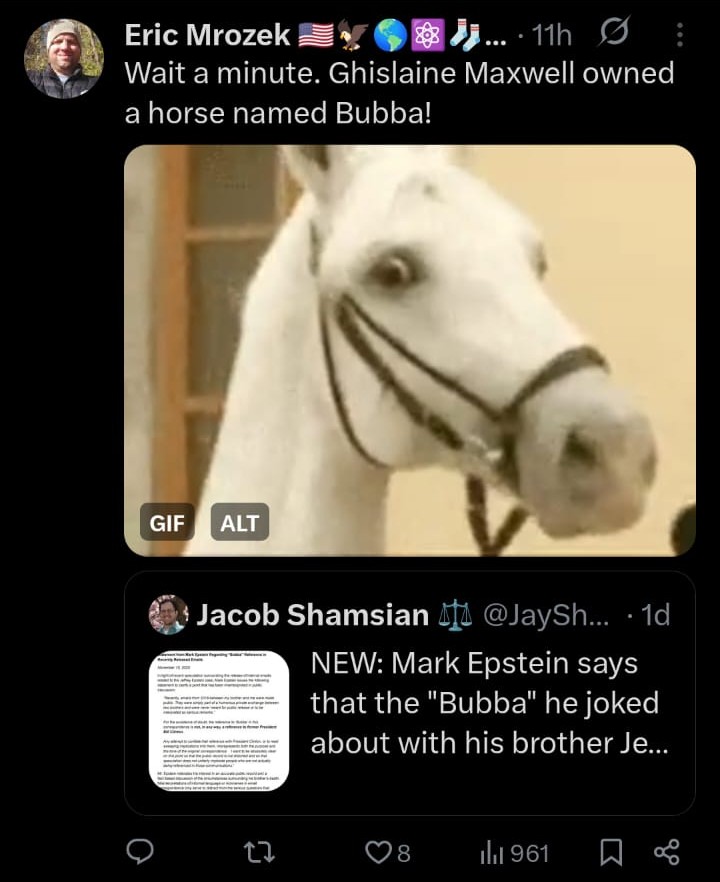Tap the Grok slashed-circle icon

(614, 33)
